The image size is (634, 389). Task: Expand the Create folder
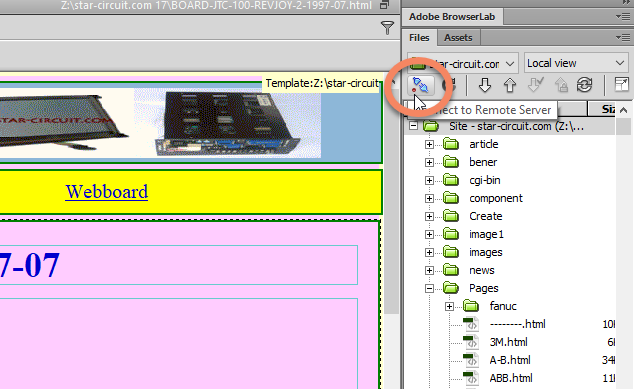pyautogui.click(x=429, y=216)
